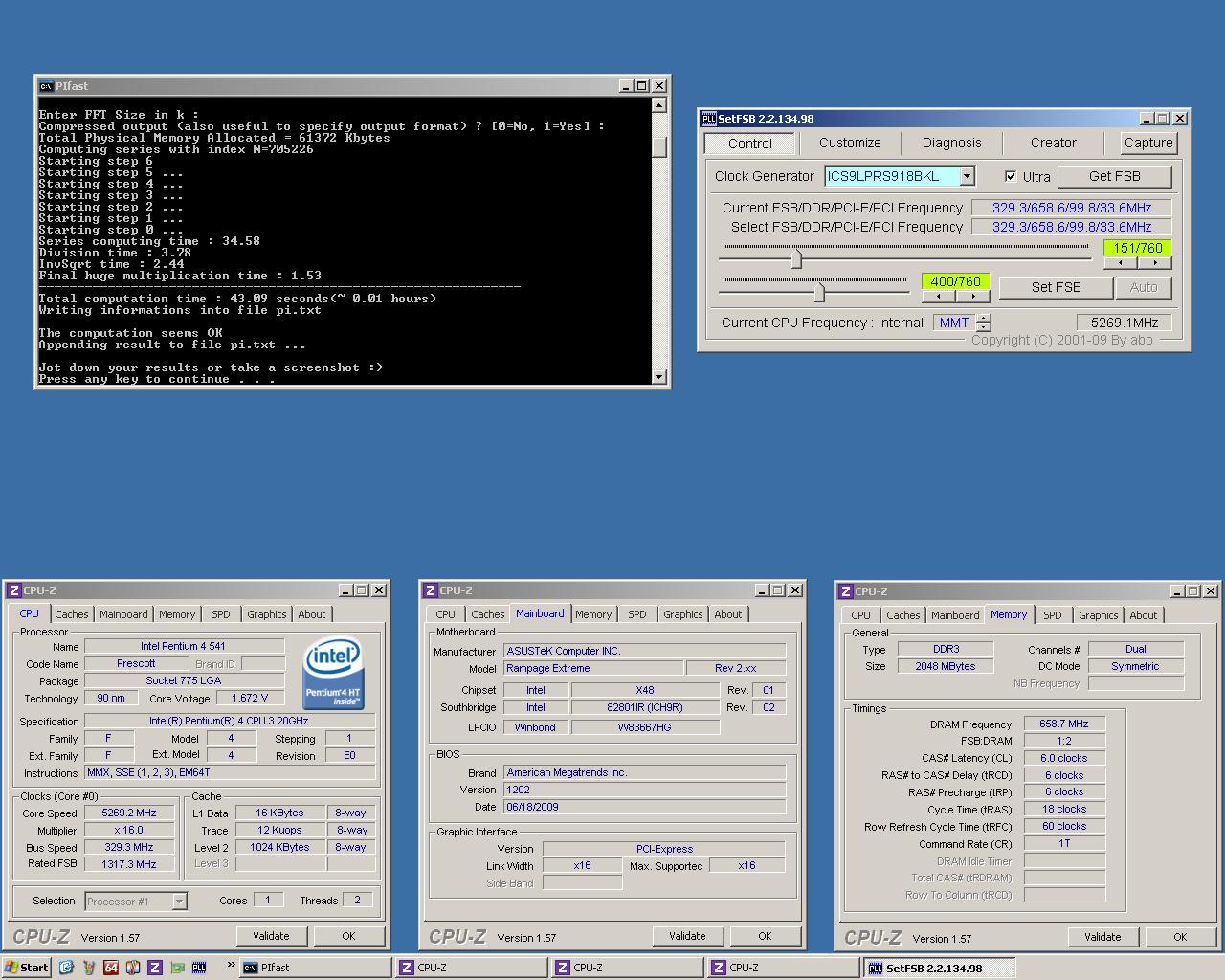Open the Windows Start menu
Viewport: 1225px width, 980px height.
click(x=27, y=968)
